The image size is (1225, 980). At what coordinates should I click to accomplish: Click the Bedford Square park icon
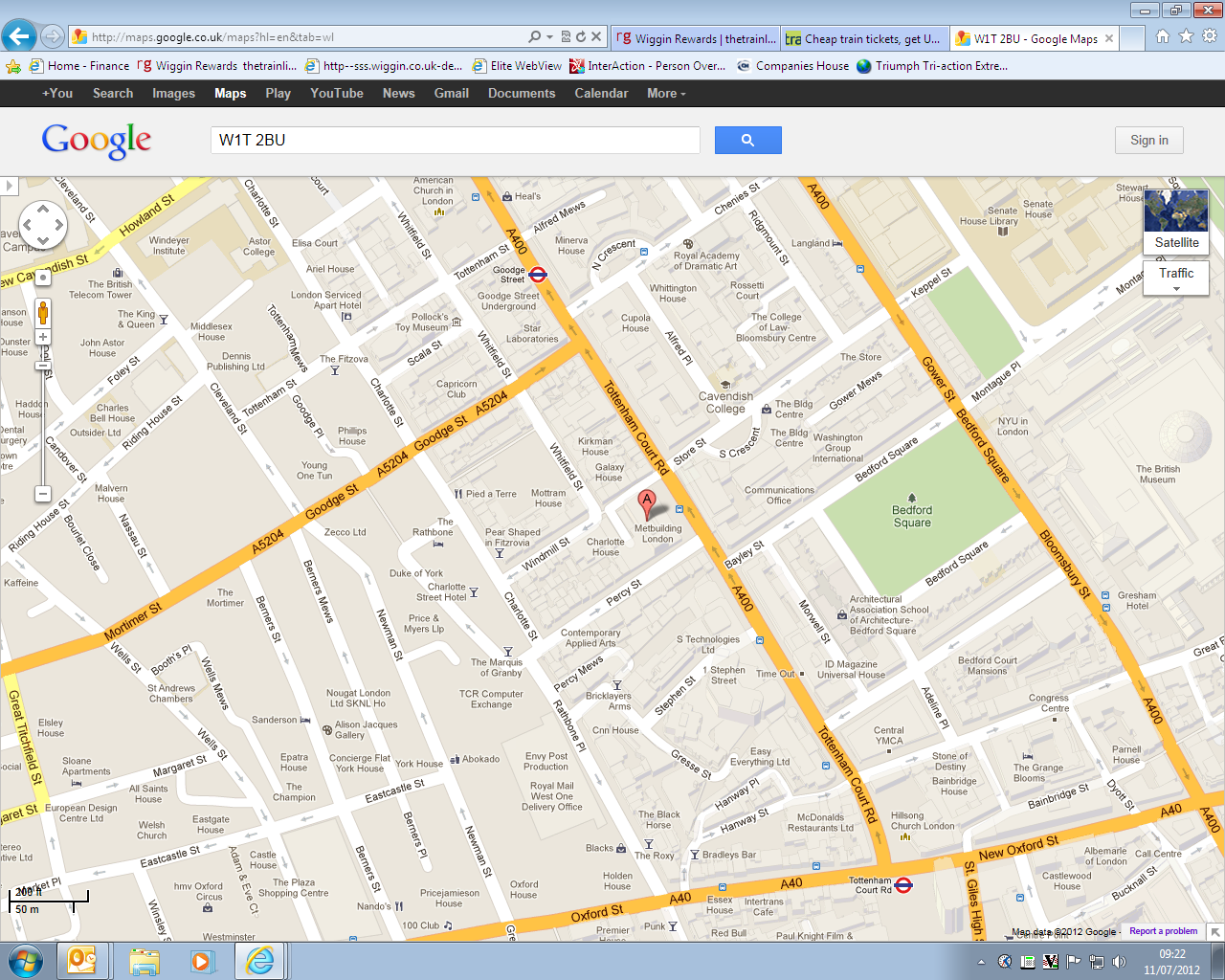tap(912, 497)
